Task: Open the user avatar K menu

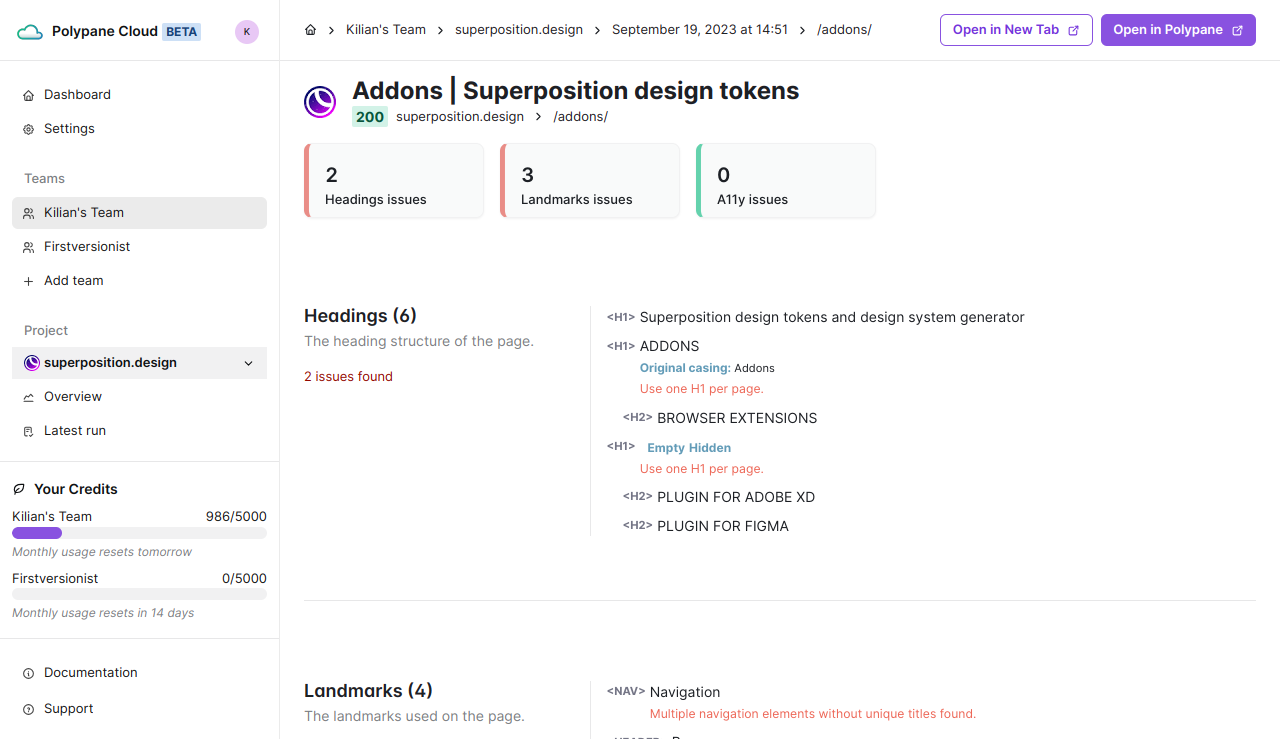Action: pos(247,32)
